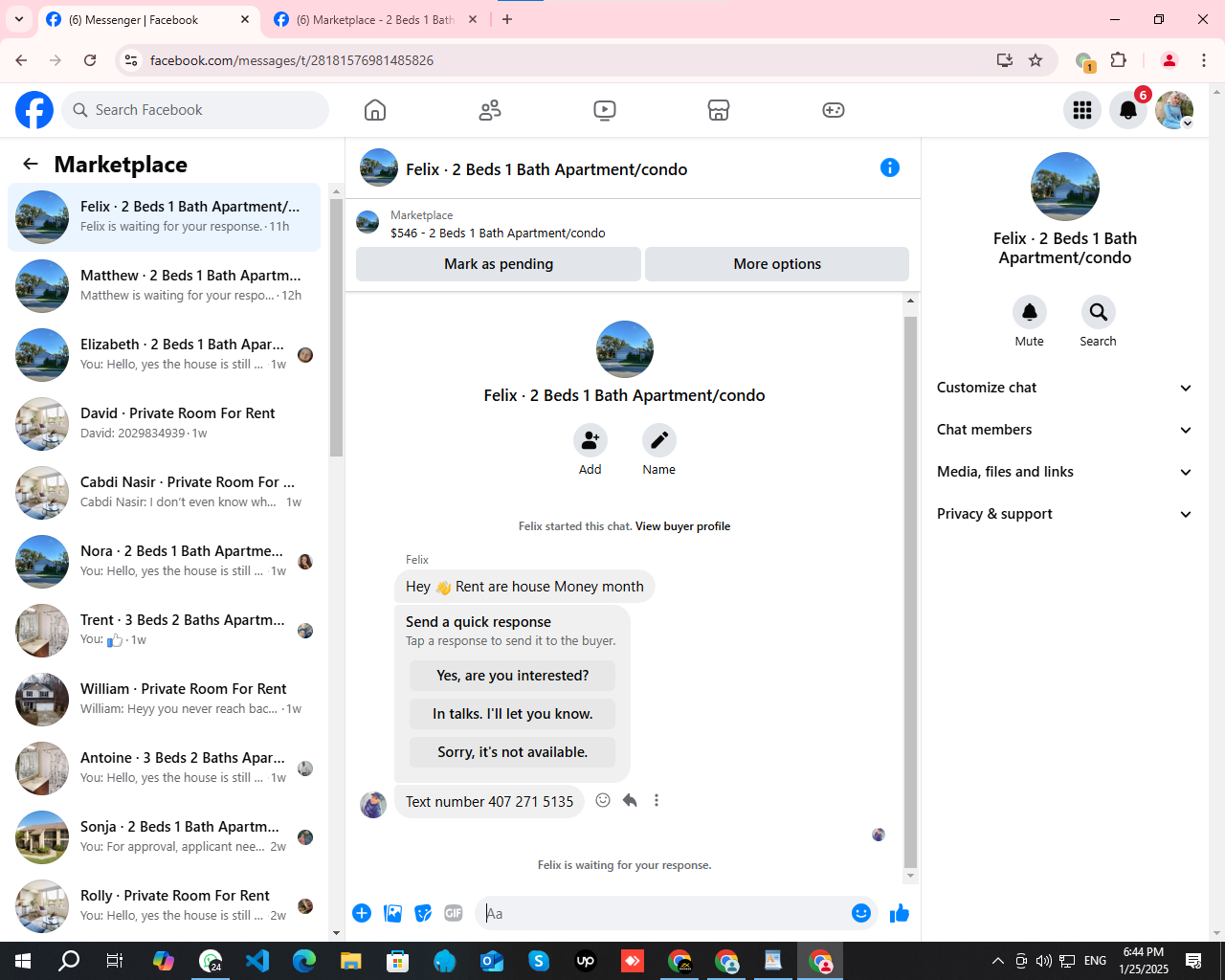Screen dimensions: 1225x980
Task: Open Cabdi Nasir conversation
Action: (165, 493)
